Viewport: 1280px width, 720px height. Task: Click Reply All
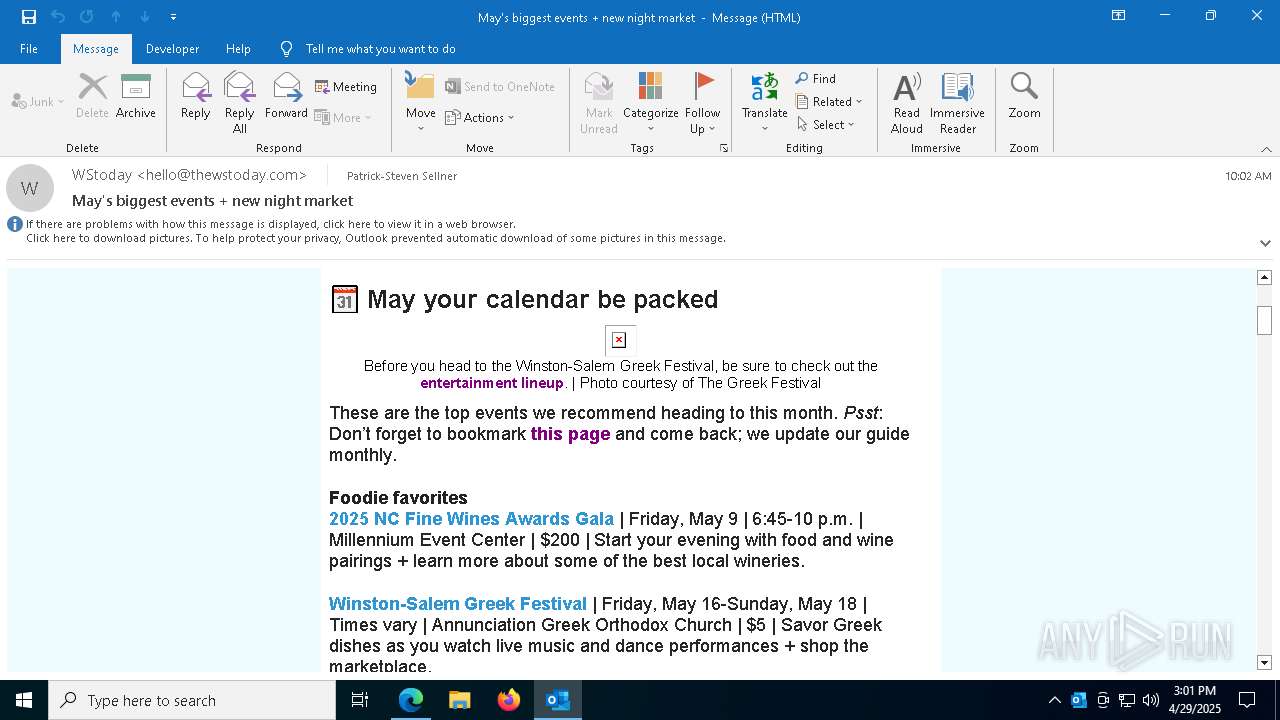240,103
